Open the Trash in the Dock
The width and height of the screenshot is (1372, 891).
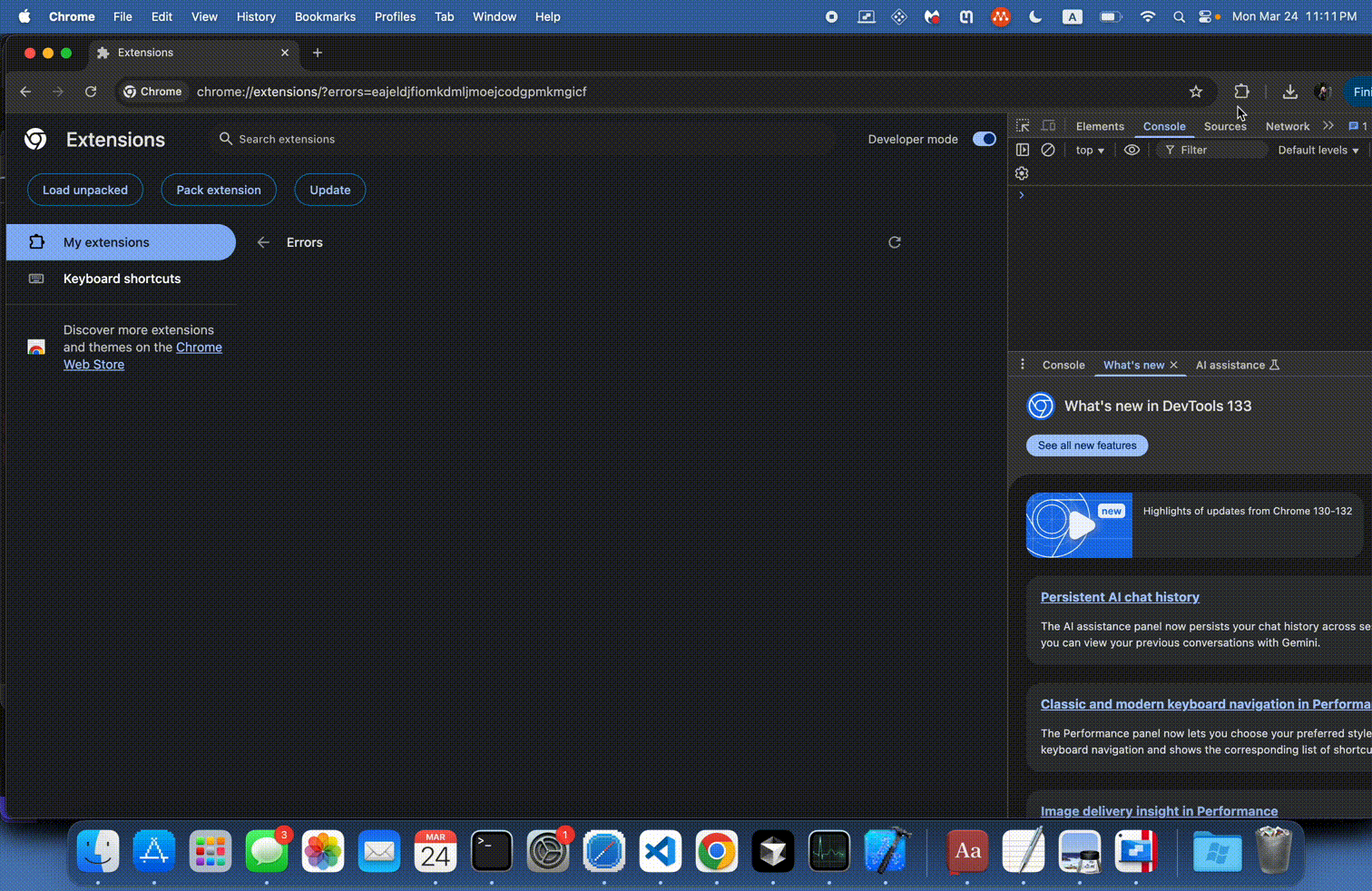1274,851
